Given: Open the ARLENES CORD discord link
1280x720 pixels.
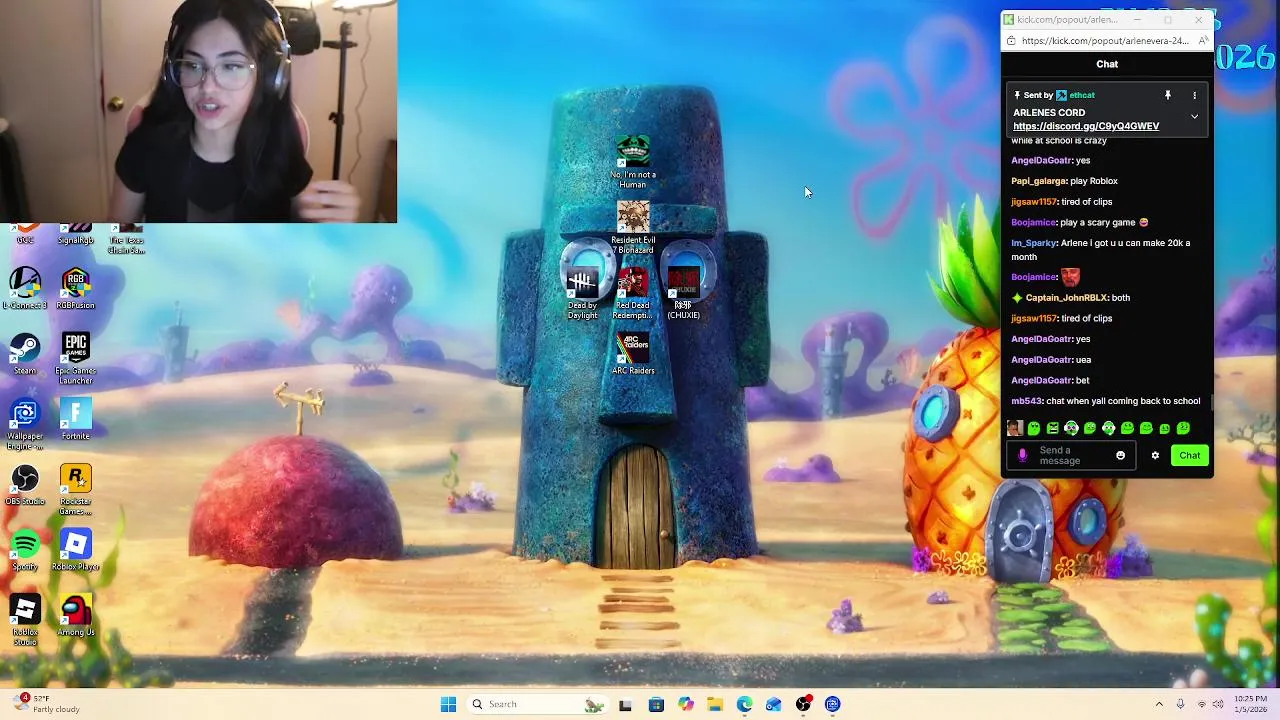Looking at the screenshot, I should tap(1086, 126).
